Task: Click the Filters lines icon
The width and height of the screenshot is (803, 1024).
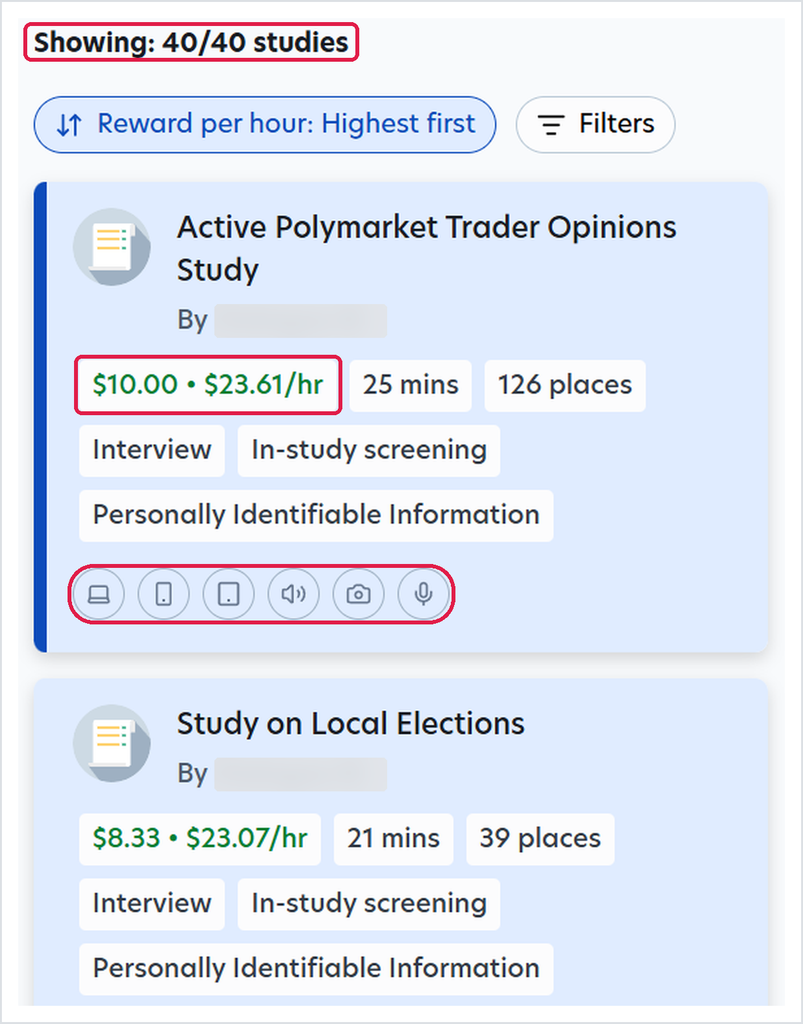Action: tap(551, 124)
